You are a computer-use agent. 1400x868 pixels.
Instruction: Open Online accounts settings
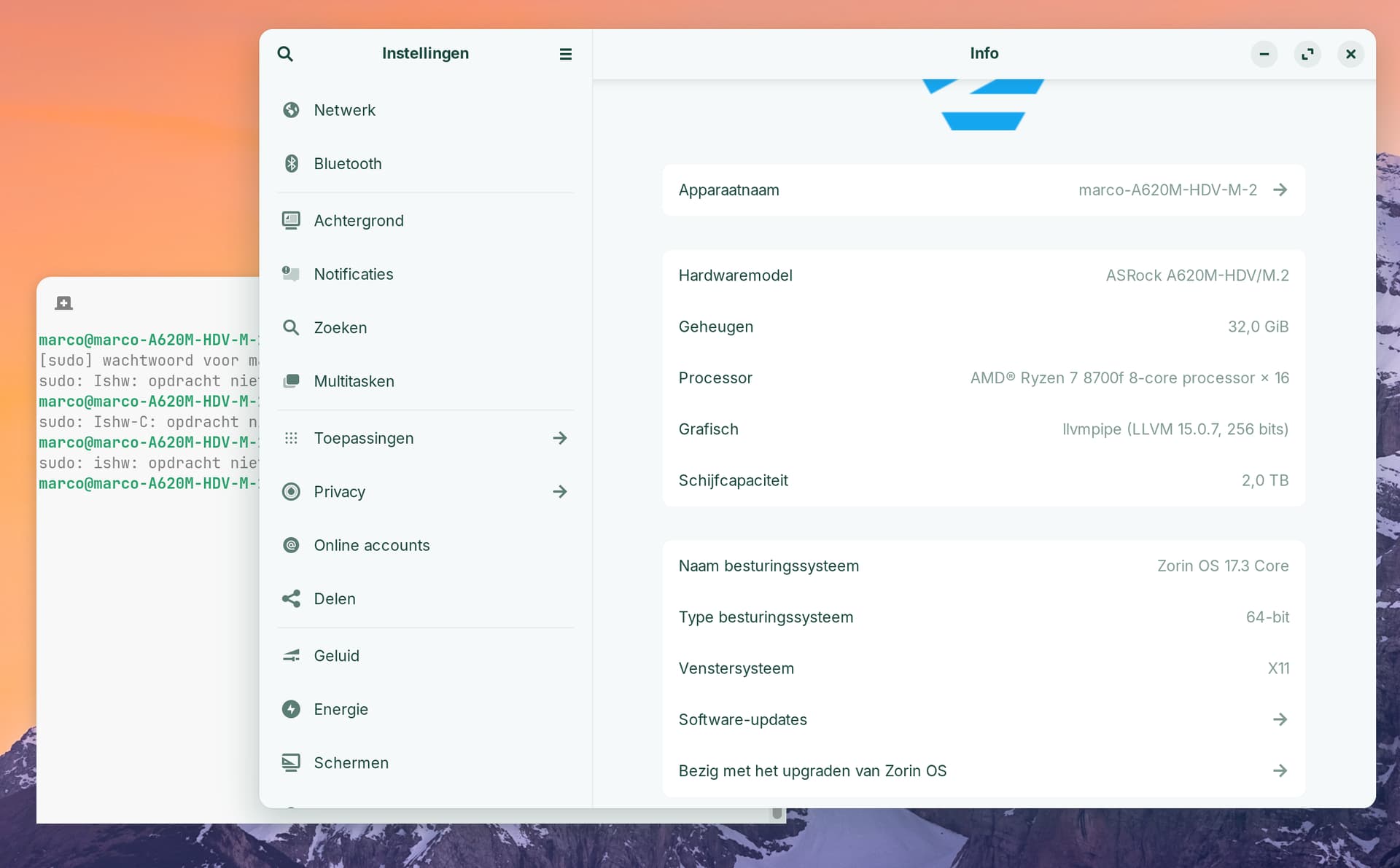(425, 545)
